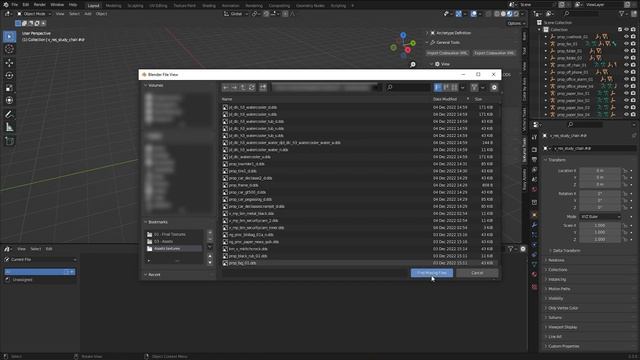Open the Tool properties tab icon
The width and height of the screenshot is (640, 360).
pos(535,138)
